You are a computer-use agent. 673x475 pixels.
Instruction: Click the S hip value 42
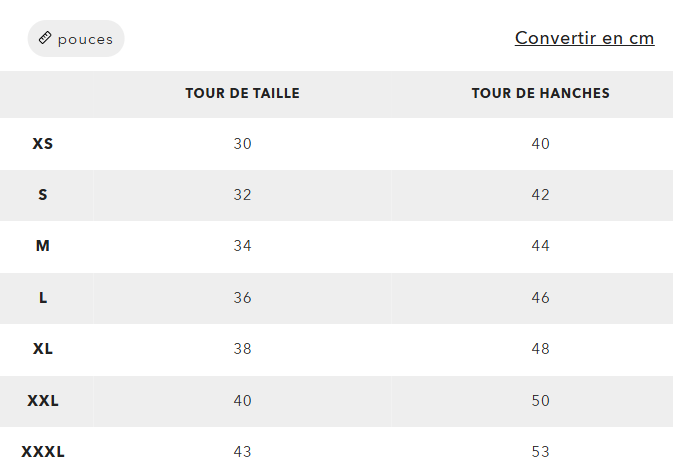pyautogui.click(x=540, y=195)
